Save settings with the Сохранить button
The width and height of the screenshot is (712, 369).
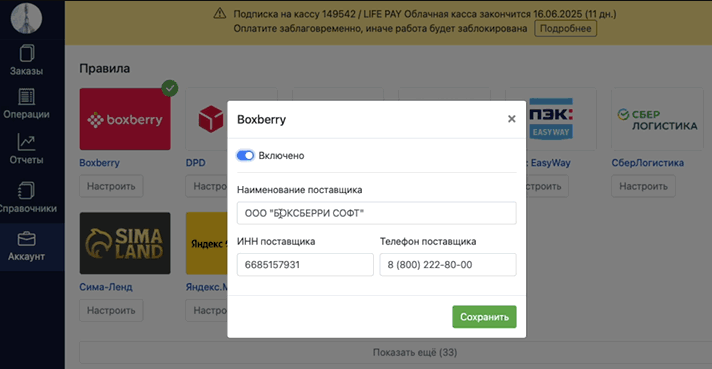[484, 317]
